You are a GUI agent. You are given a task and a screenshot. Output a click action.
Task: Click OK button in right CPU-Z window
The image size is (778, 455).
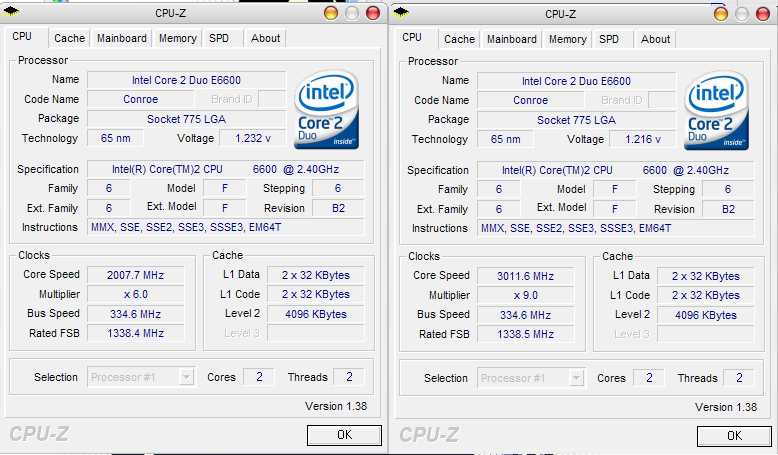[x=734, y=436]
